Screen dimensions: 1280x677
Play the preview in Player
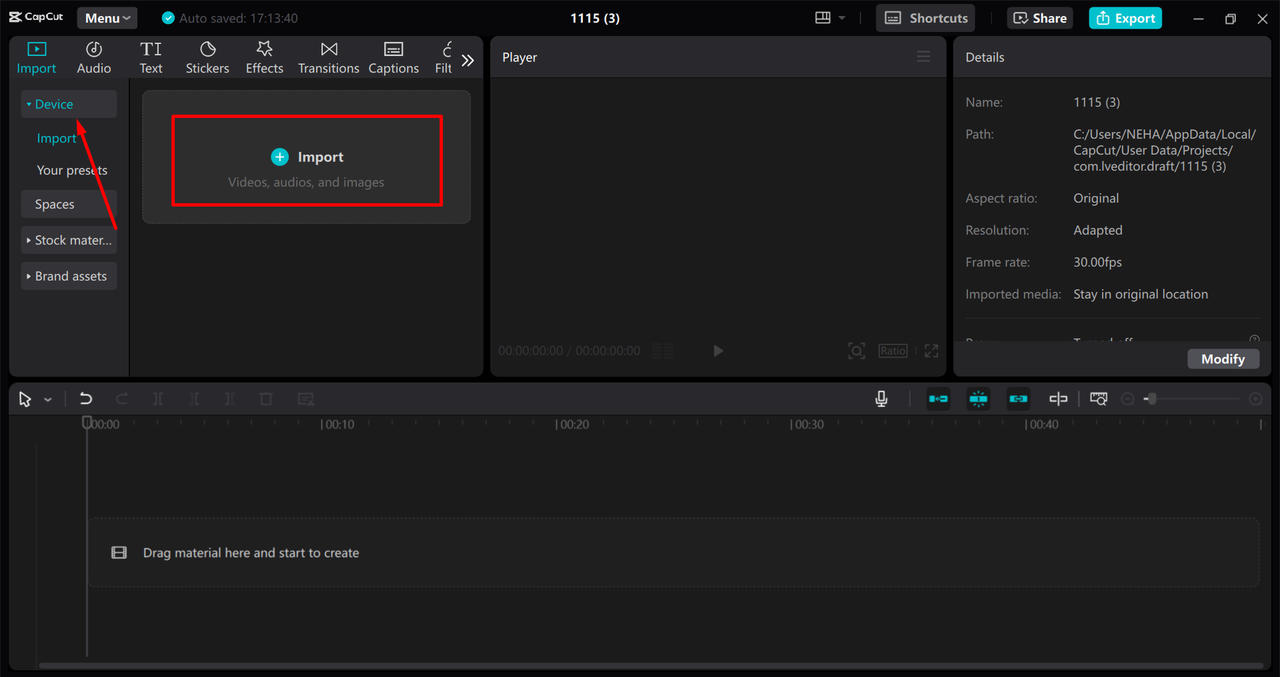click(x=718, y=351)
